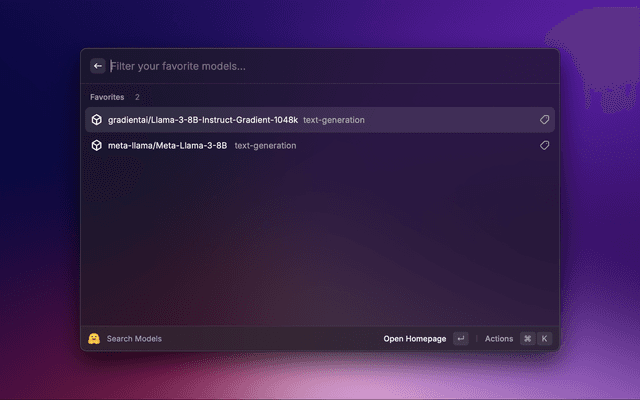
Task: Click the cube icon for gradientai Llama-3-8B-Instruct-Gradient-1048k
Action: pyautogui.click(x=96, y=120)
